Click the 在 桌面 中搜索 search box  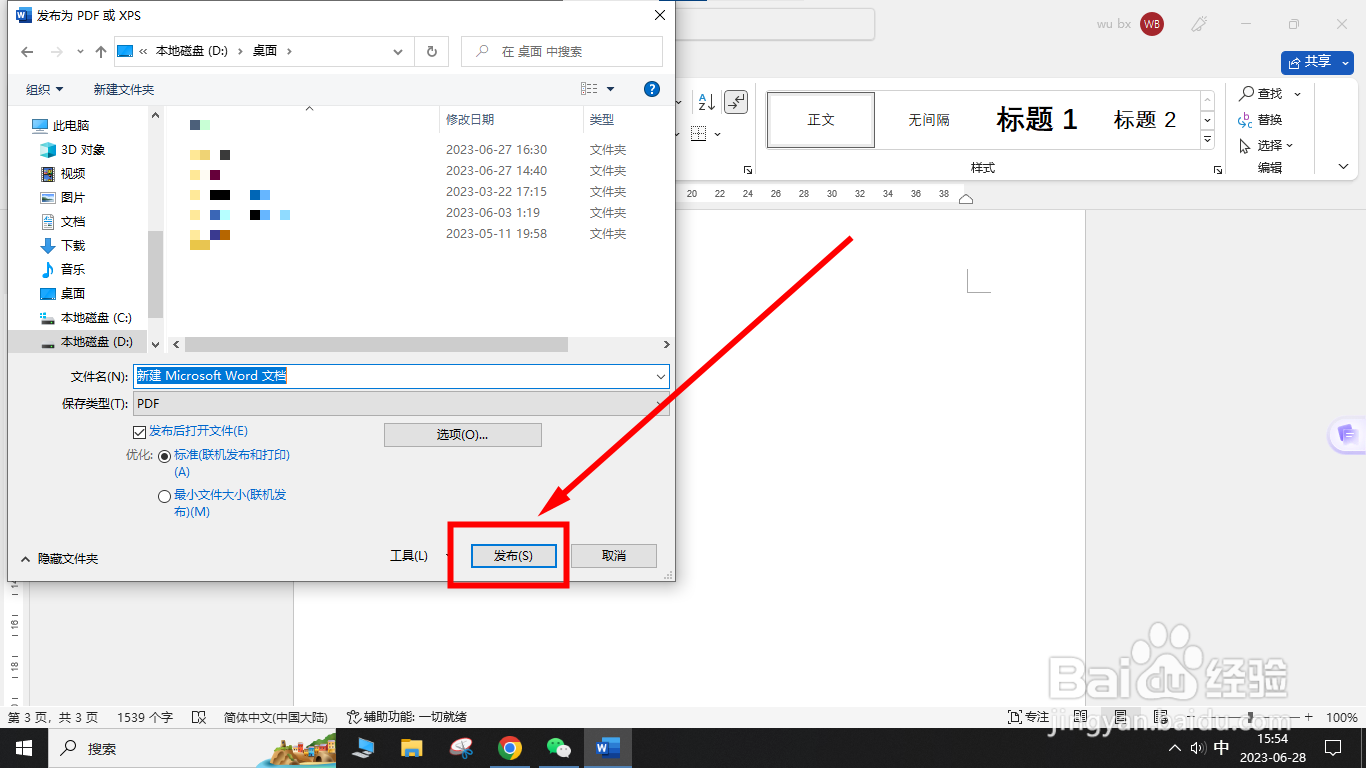(x=562, y=51)
